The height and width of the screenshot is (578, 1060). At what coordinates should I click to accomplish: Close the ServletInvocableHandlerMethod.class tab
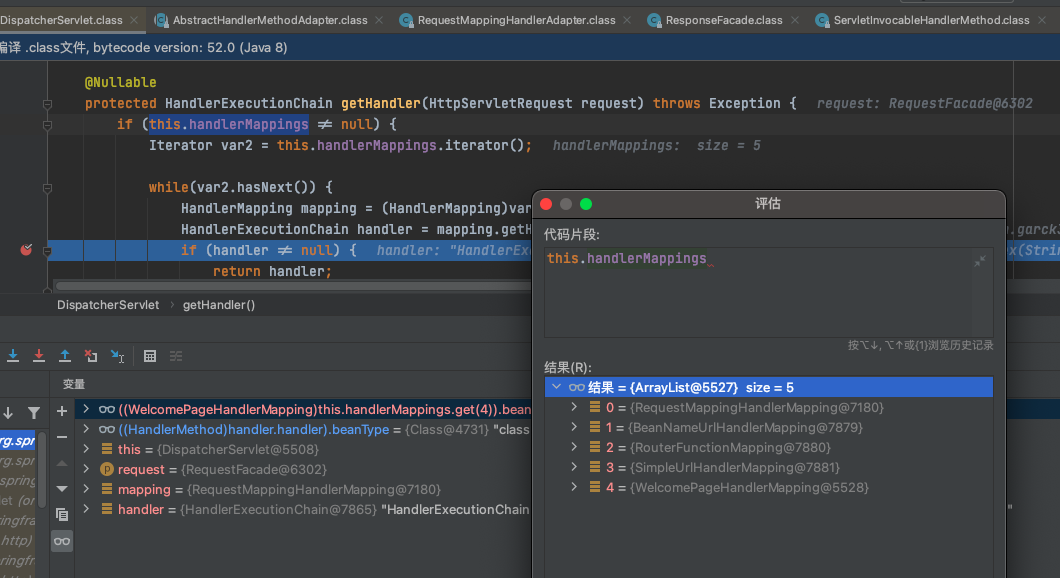tap(1042, 20)
